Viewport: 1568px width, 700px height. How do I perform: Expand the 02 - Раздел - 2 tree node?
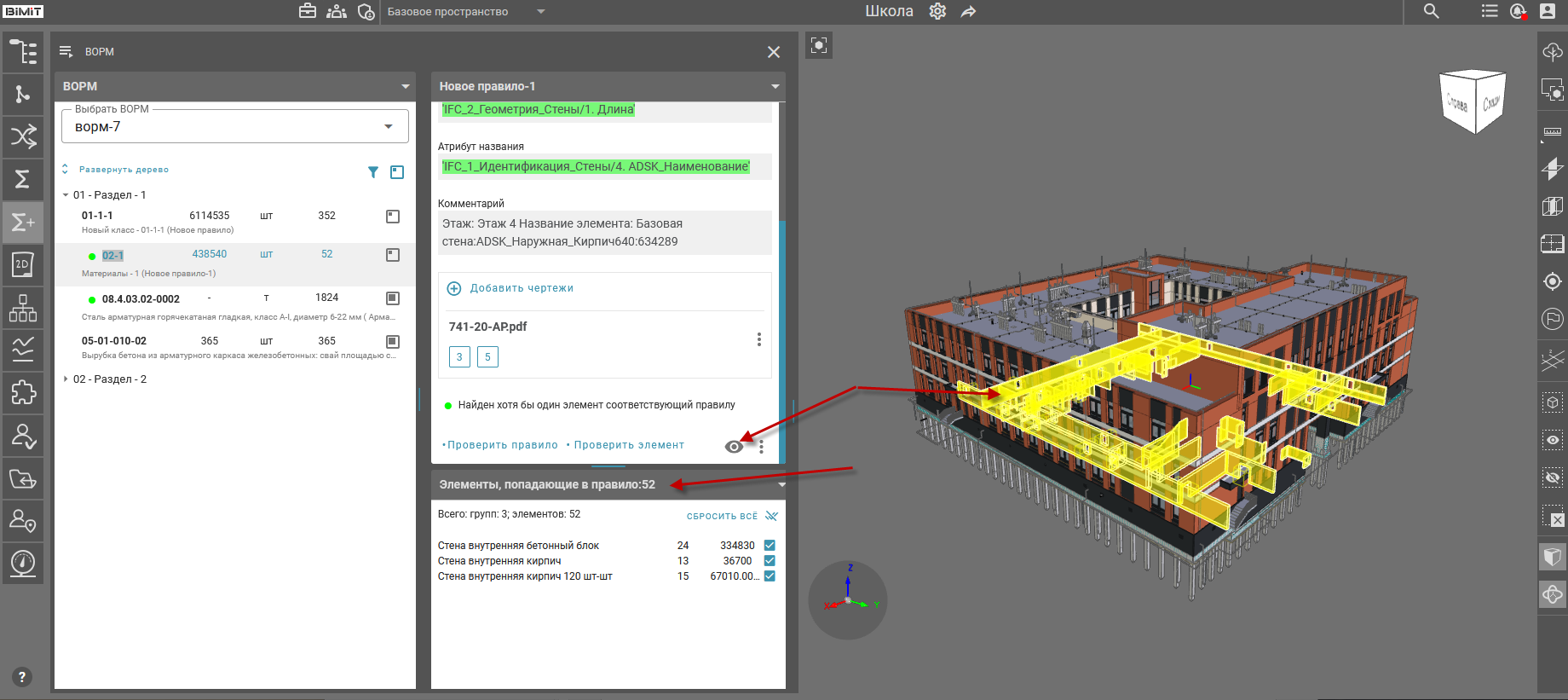pos(66,379)
